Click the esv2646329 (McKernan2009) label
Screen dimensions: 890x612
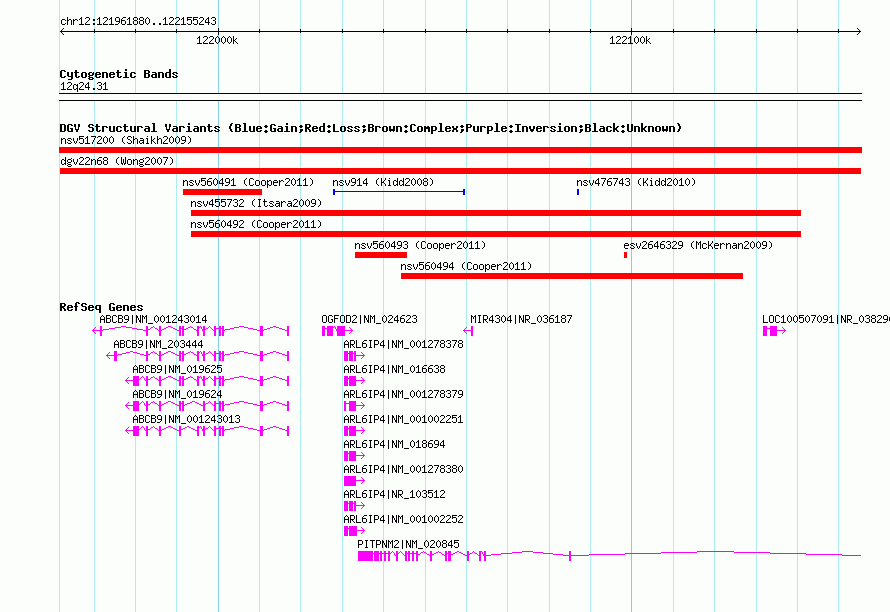(698, 245)
